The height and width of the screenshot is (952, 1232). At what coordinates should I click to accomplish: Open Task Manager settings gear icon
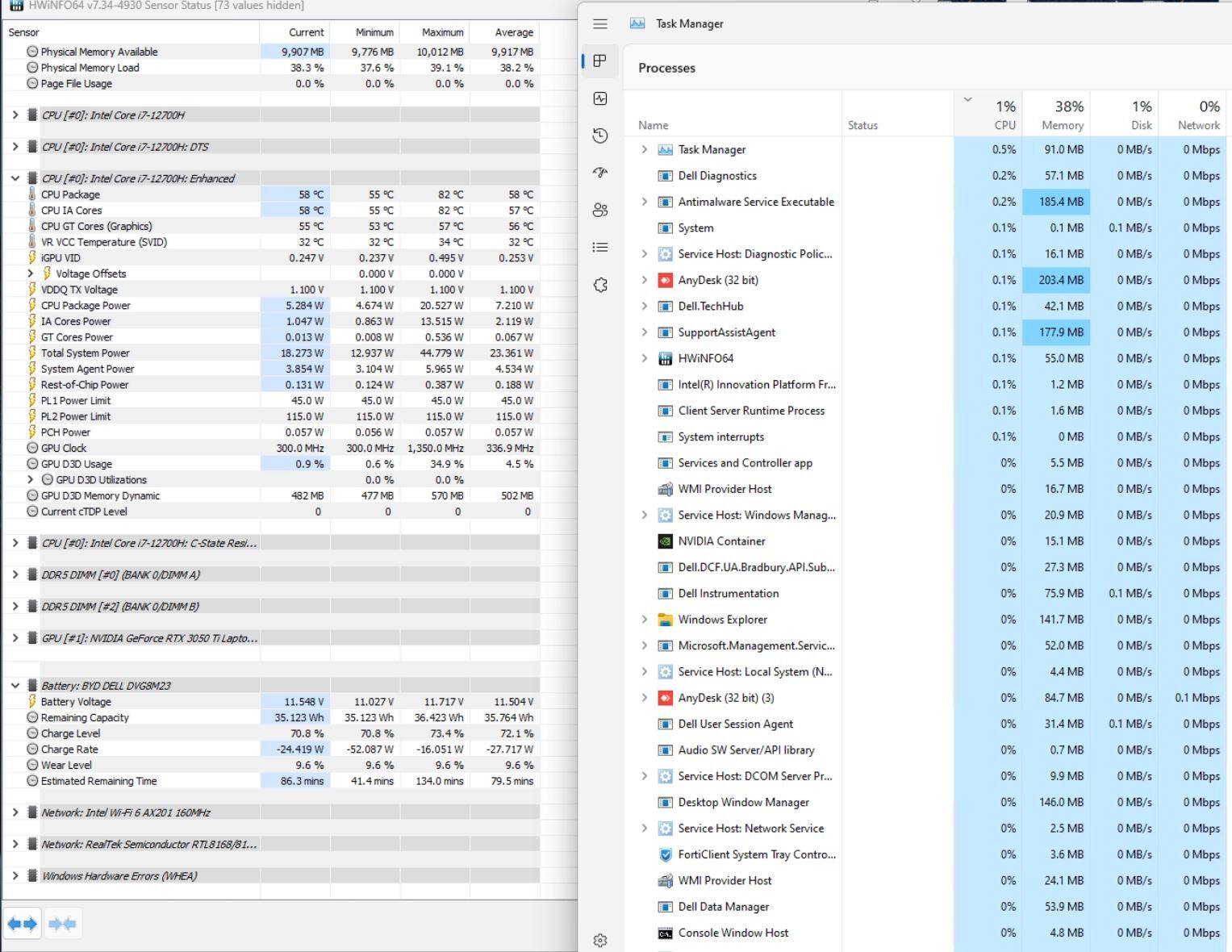coord(599,941)
